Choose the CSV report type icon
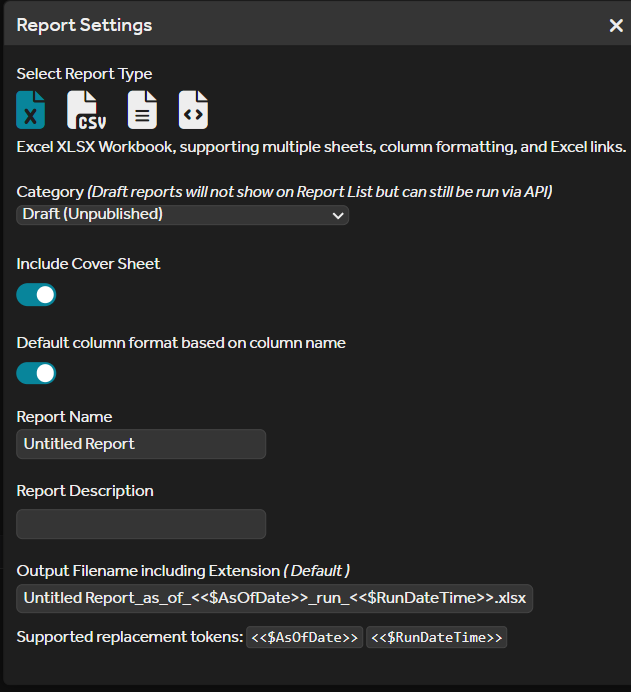Image resolution: width=631 pixels, height=692 pixels. 85,110
